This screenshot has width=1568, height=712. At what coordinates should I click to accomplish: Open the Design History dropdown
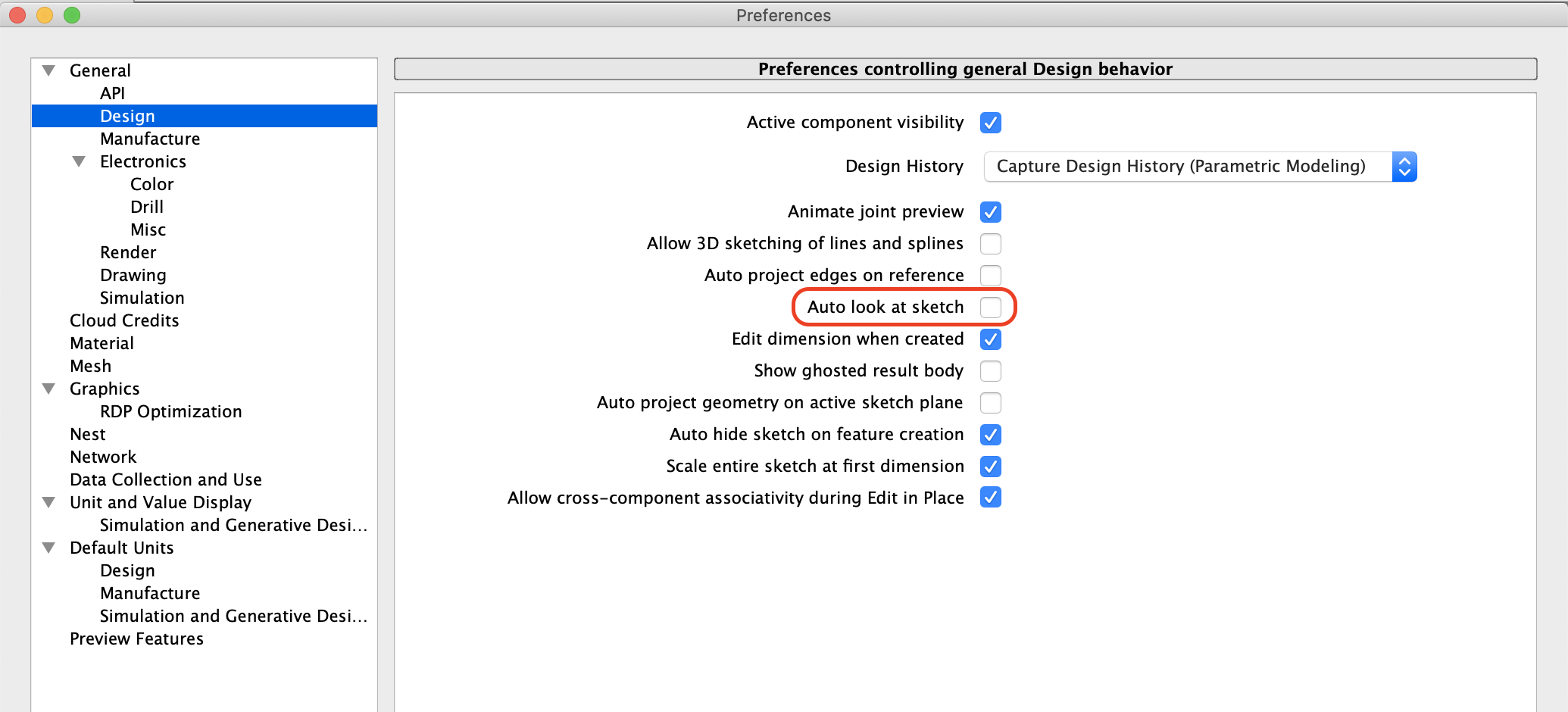tap(1200, 167)
